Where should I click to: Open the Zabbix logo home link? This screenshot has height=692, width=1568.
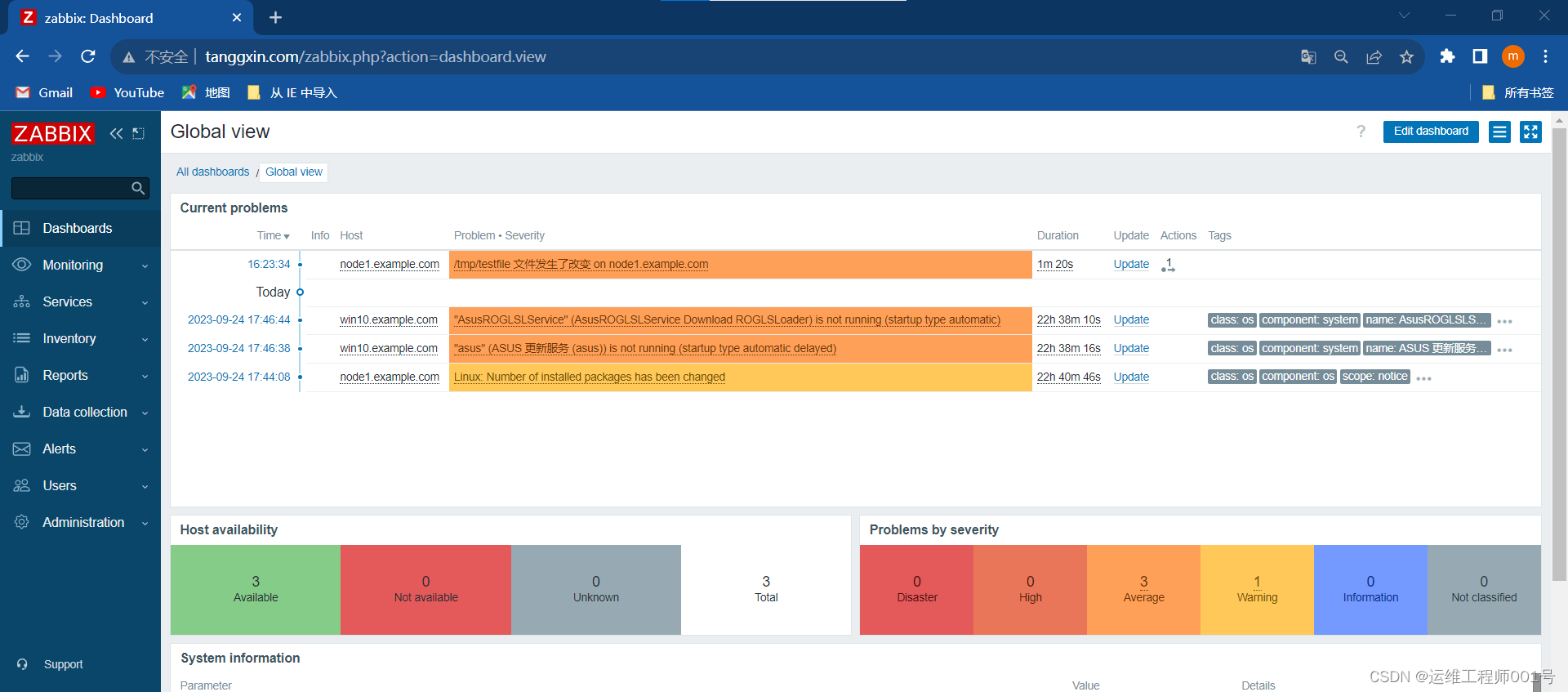52,133
